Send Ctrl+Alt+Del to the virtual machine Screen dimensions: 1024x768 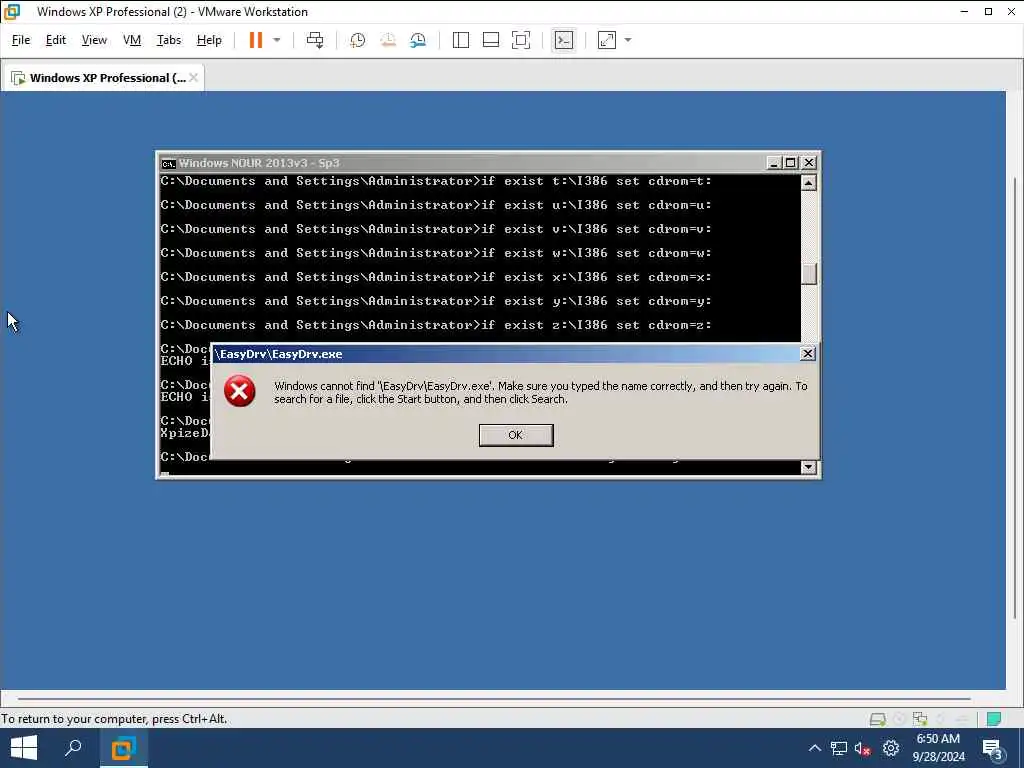(x=315, y=40)
